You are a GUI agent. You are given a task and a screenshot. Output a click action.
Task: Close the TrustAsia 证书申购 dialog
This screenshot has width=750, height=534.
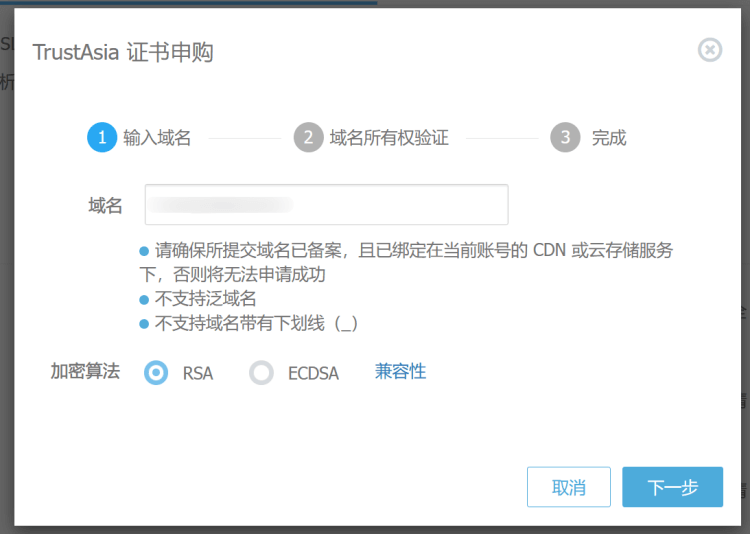[710, 50]
